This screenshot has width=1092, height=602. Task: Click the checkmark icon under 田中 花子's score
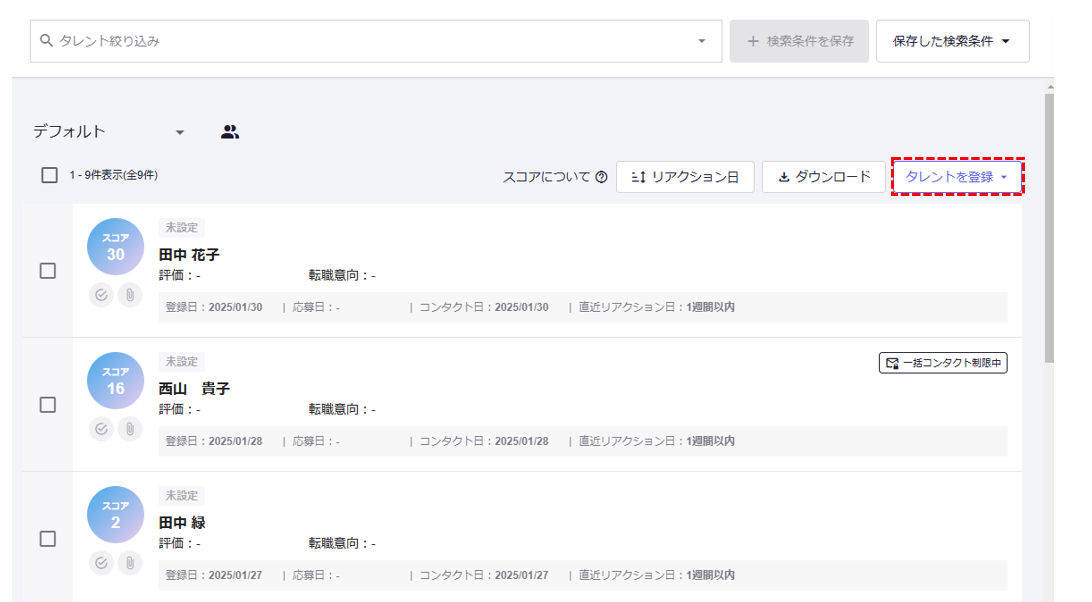click(101, 295)
